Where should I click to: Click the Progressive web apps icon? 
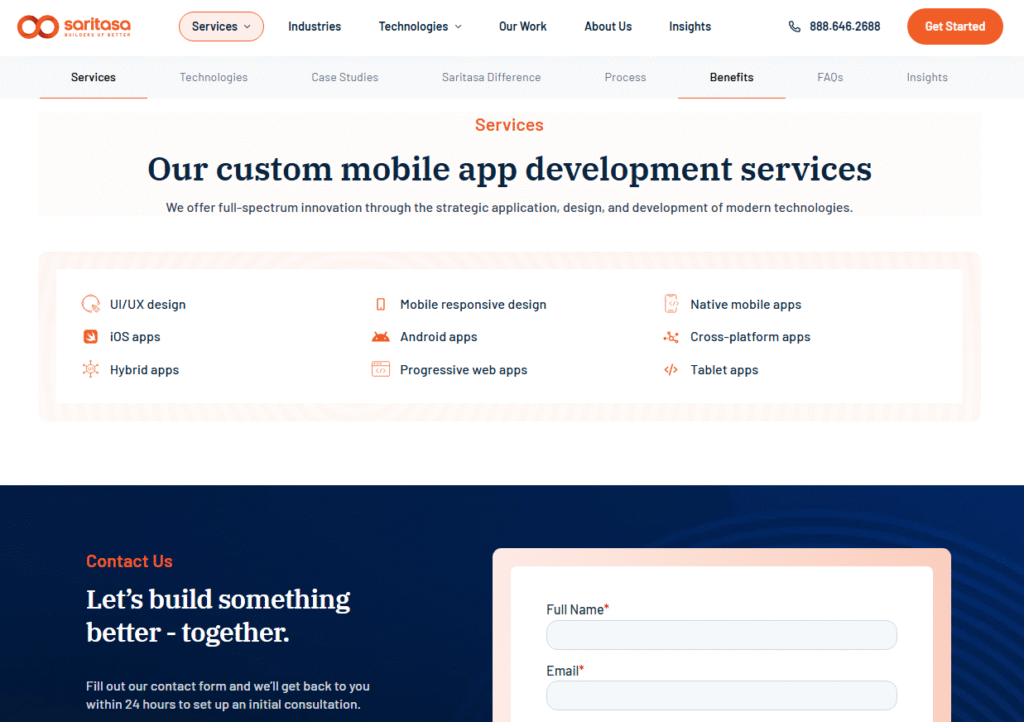pos(381,369)
